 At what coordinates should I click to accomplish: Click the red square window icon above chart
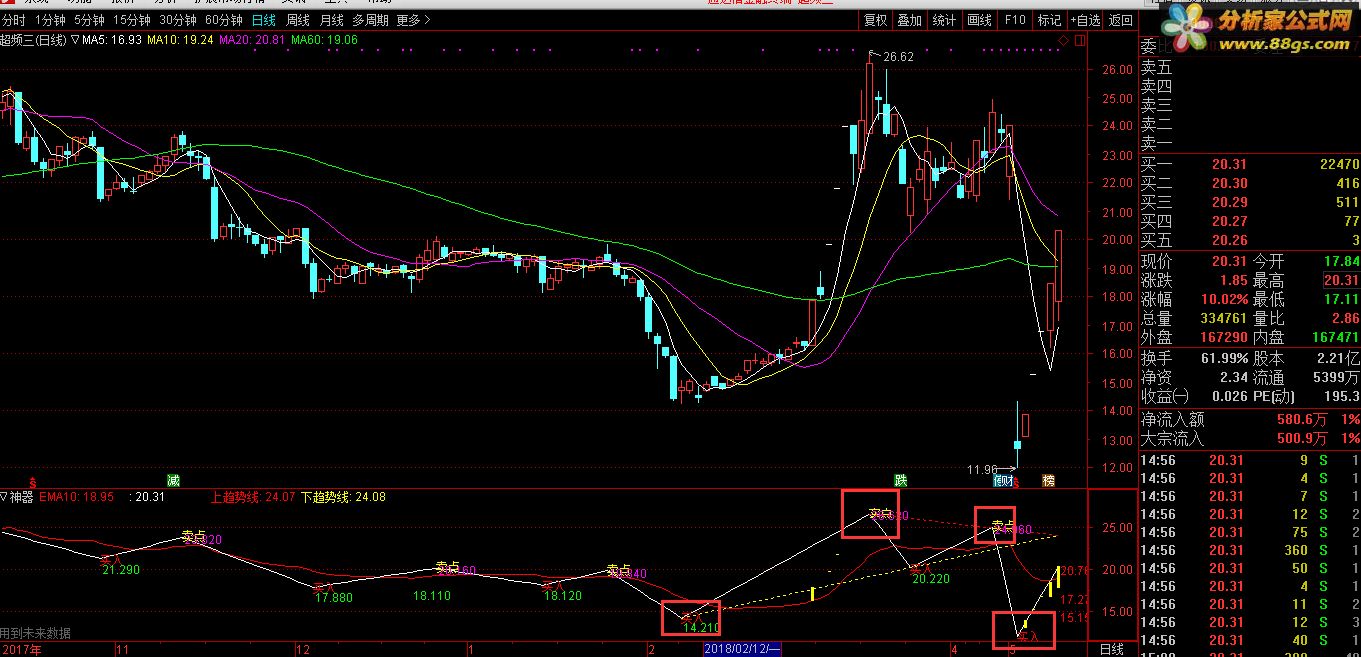1079,39
